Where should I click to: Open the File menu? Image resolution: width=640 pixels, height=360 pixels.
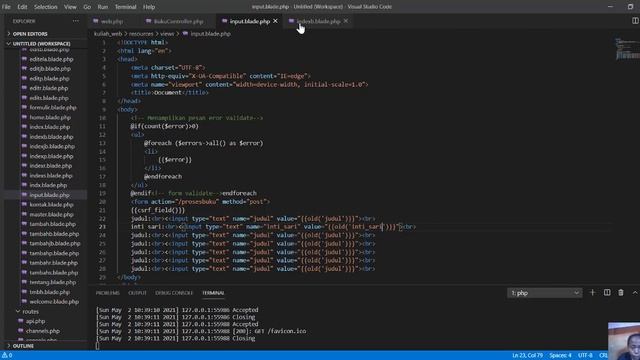pyautogui.click(x=6, y=7)
